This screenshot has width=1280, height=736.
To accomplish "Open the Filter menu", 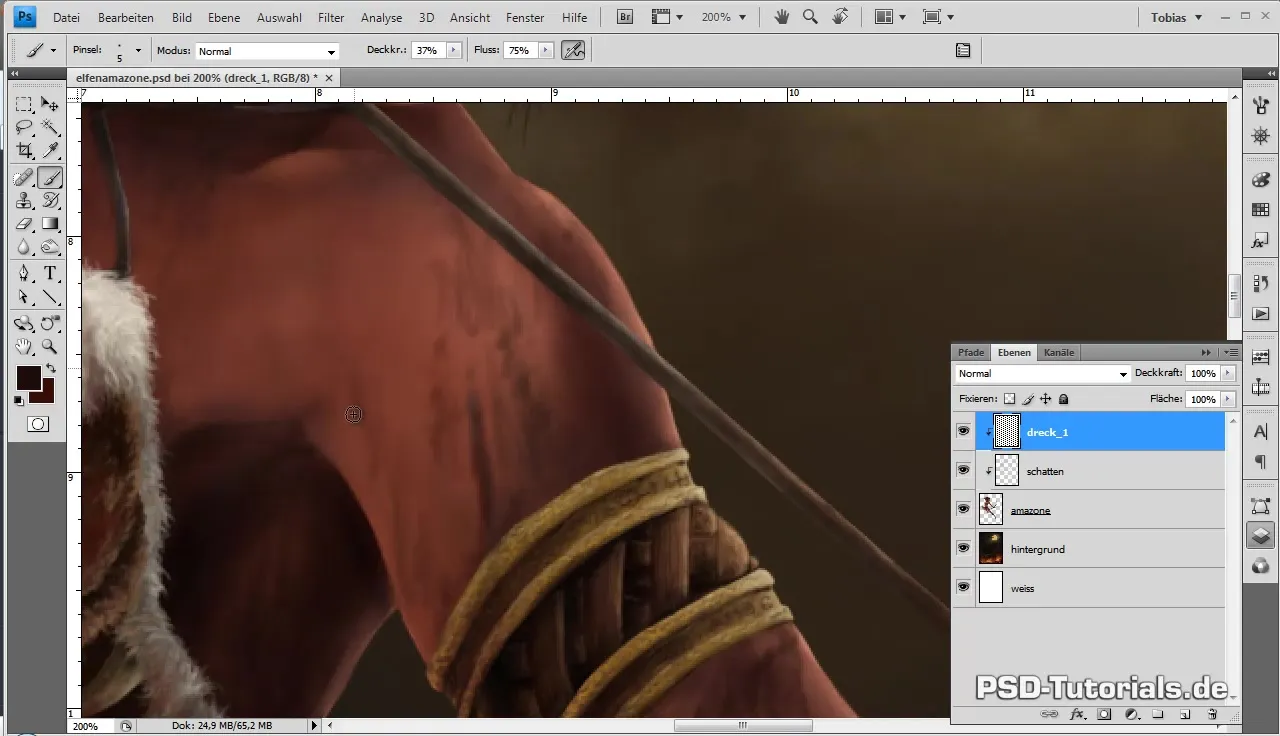I will [x=331, y=18].
